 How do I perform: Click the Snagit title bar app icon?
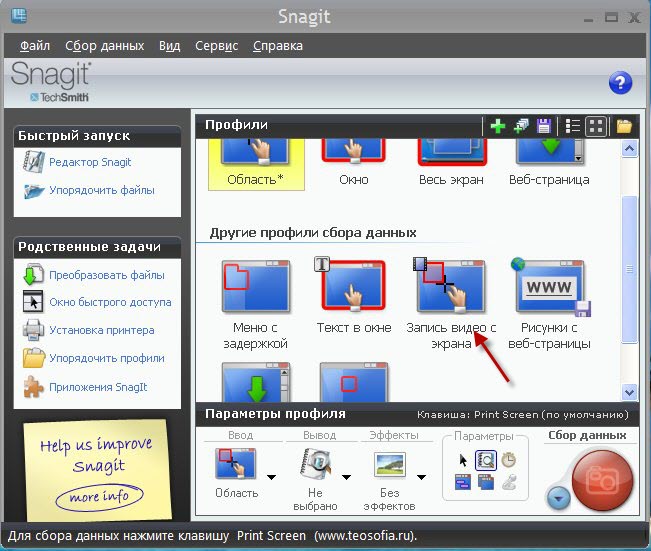coord(19,16)
